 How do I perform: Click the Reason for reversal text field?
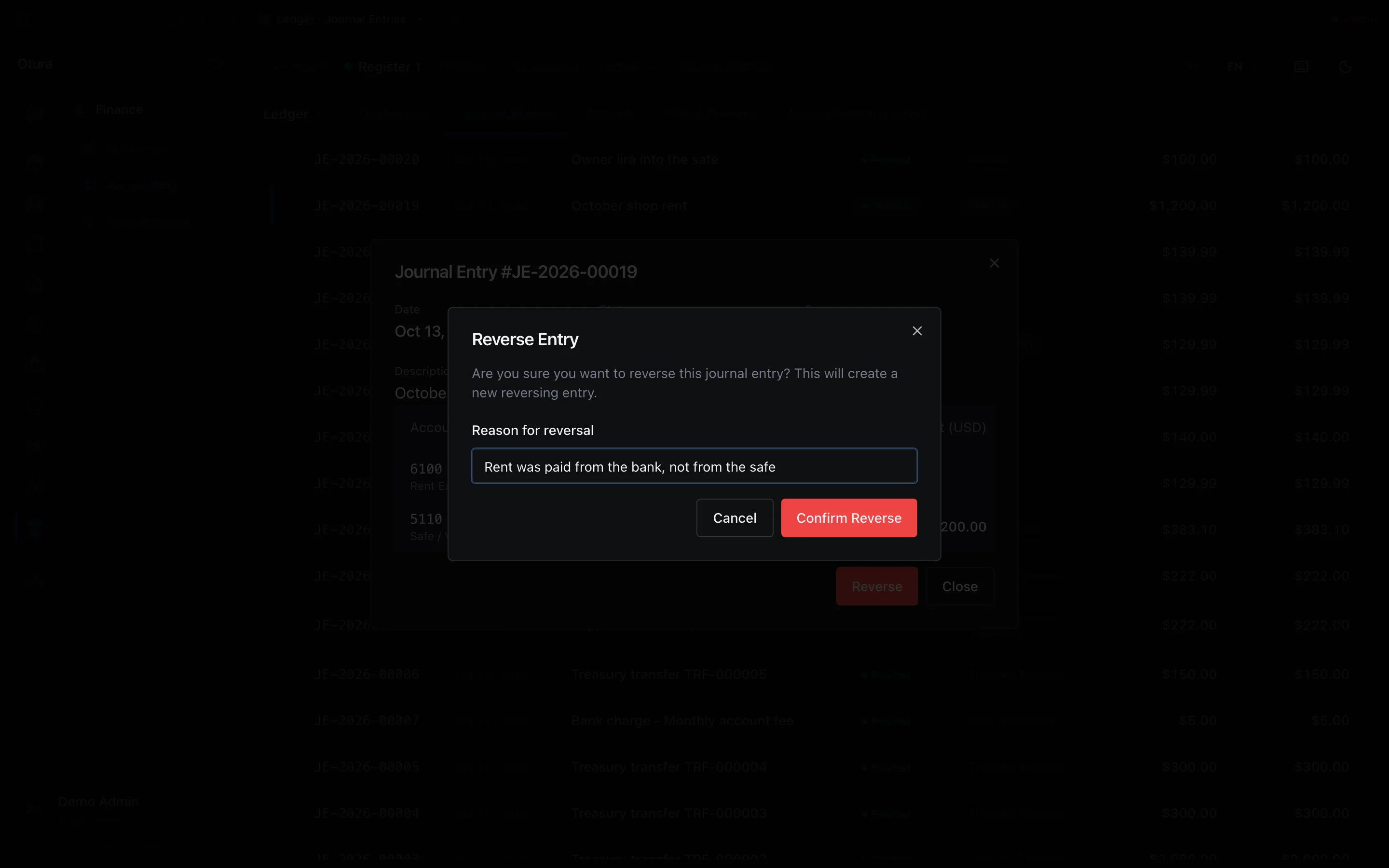694,466
